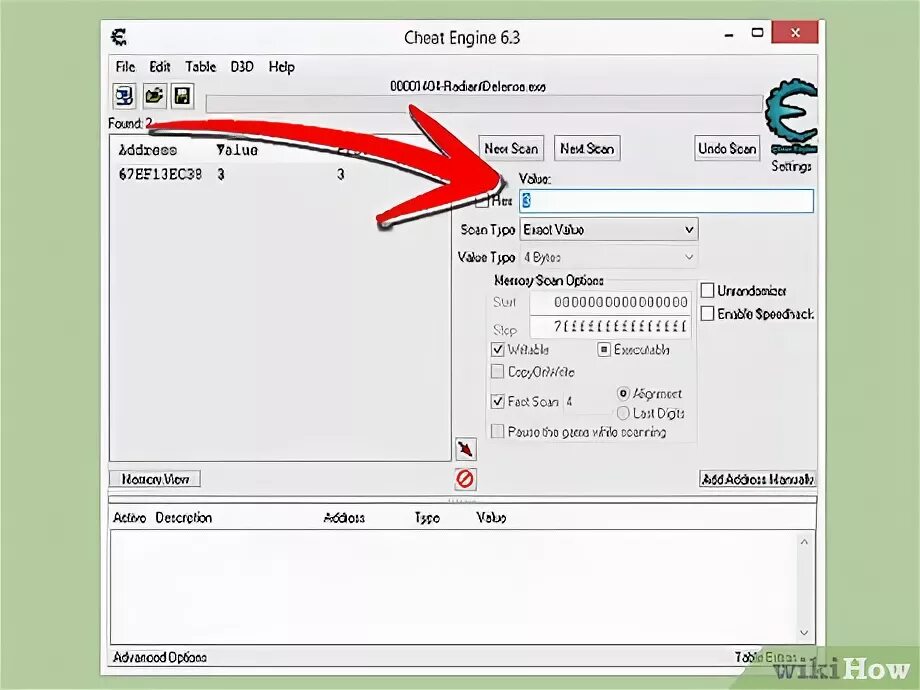Open the process list computer icon
The width and height of the screenshot is (920, 690).
[x=124, y=96]
